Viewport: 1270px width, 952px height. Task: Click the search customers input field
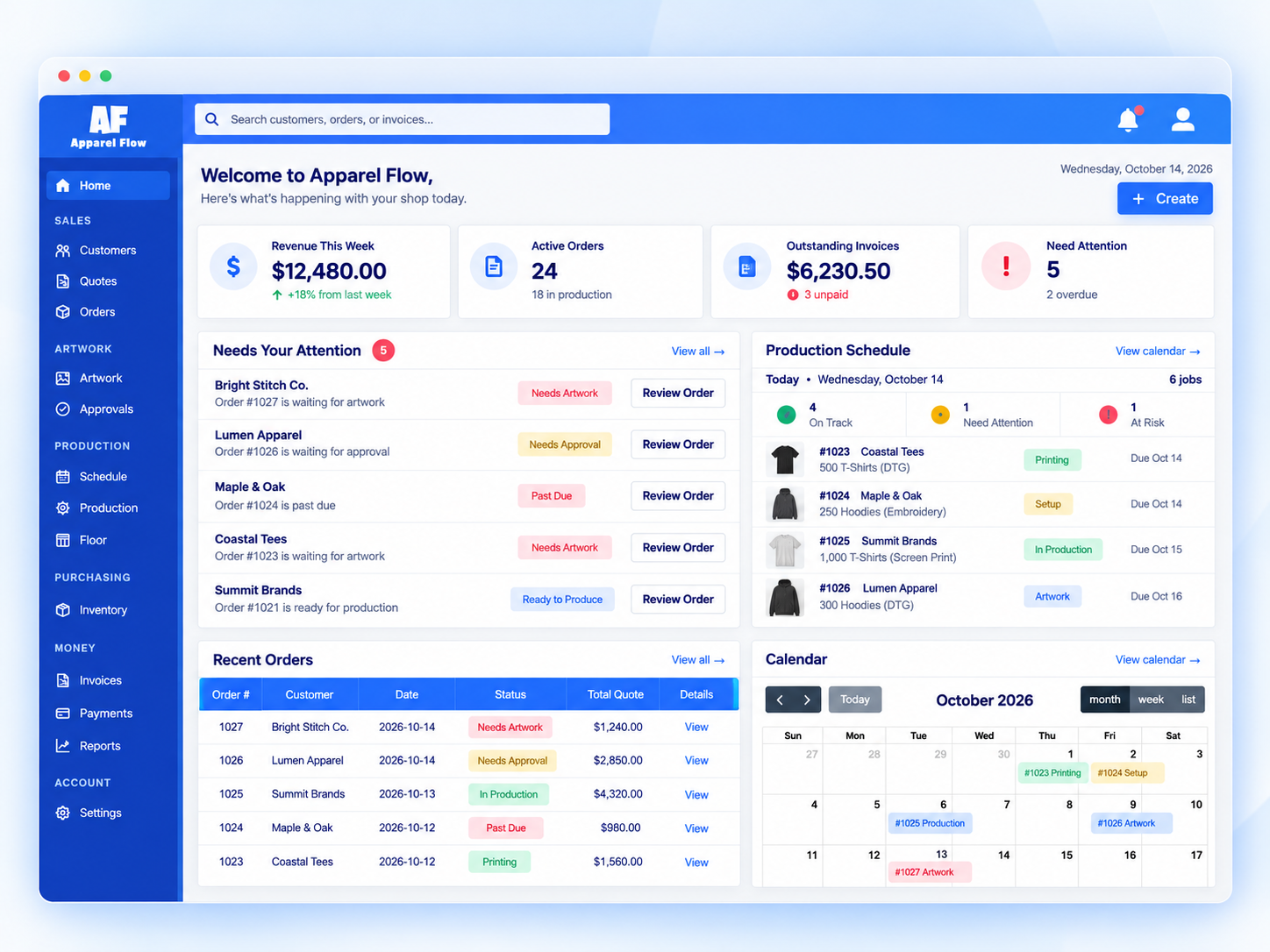tap(403, 119)
